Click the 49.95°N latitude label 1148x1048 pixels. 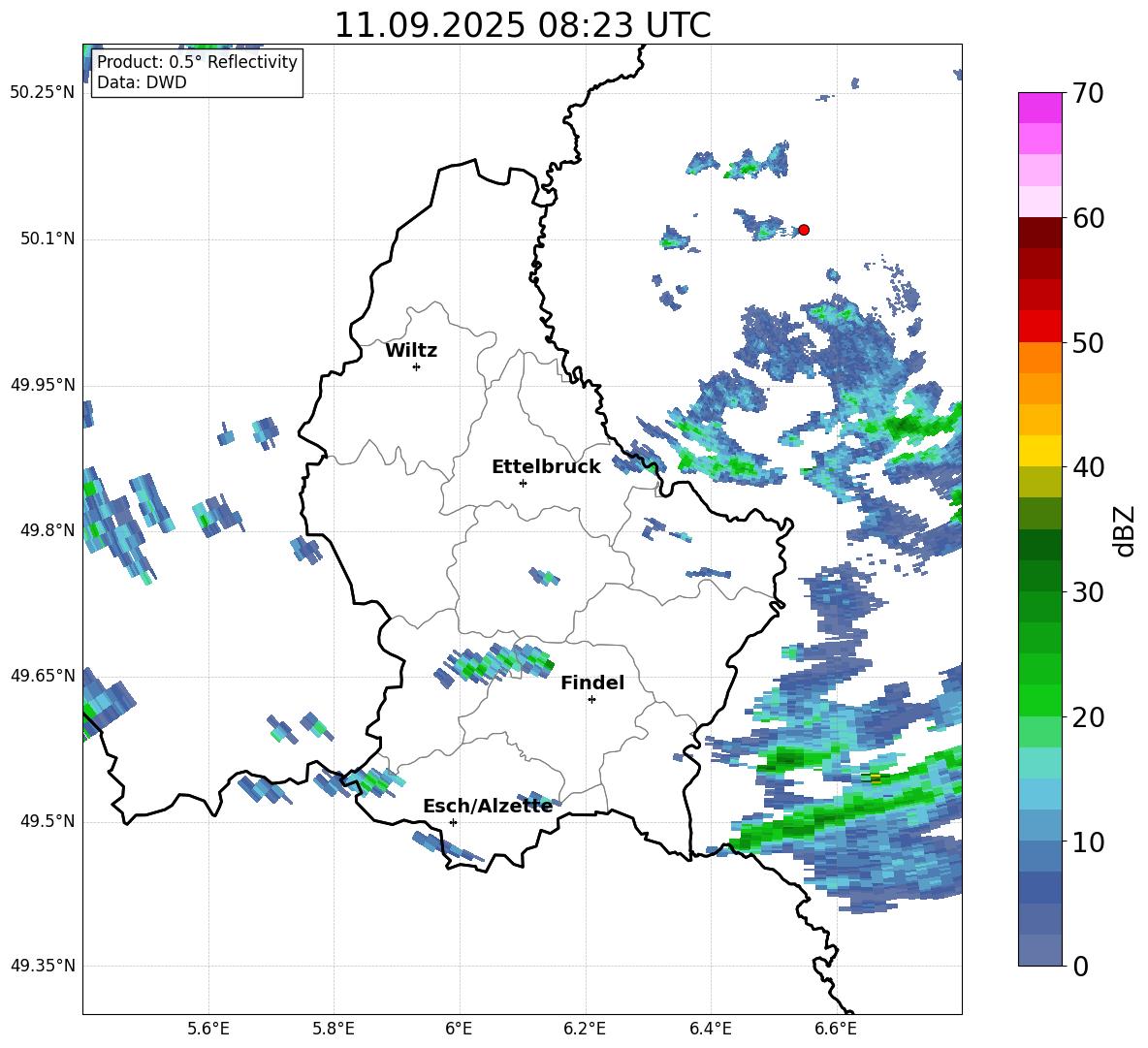43,385
